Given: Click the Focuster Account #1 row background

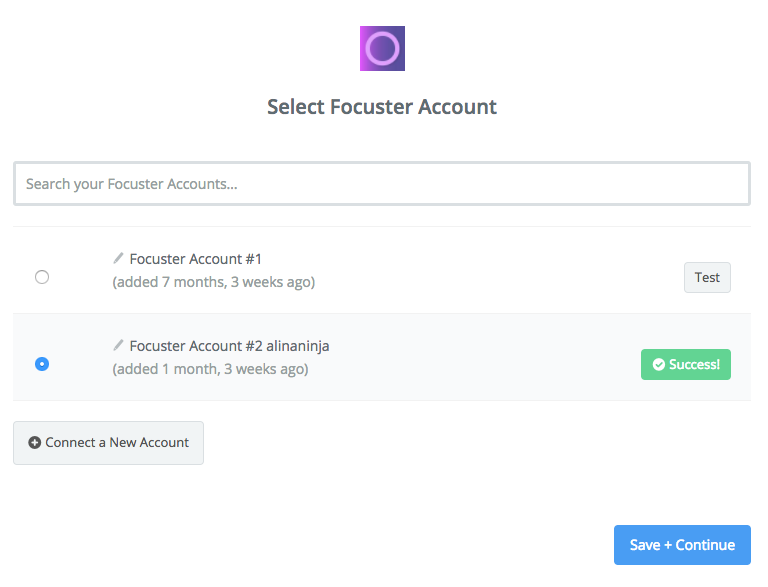Looking at the screenshot, I should point(382,270).
